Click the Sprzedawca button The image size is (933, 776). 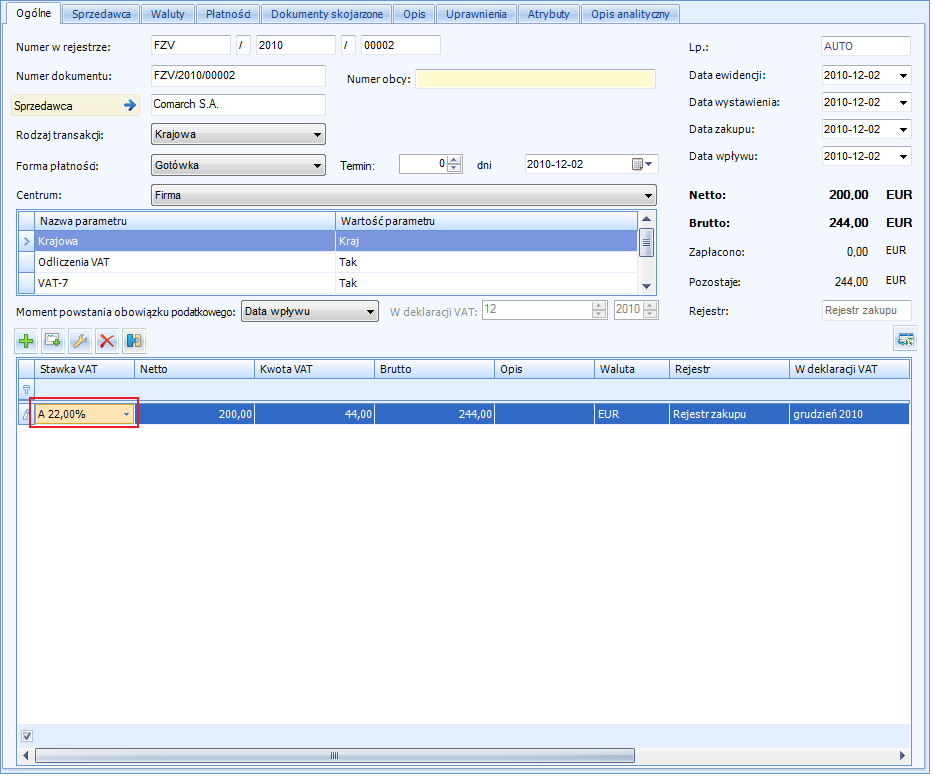tap(75, 105)
